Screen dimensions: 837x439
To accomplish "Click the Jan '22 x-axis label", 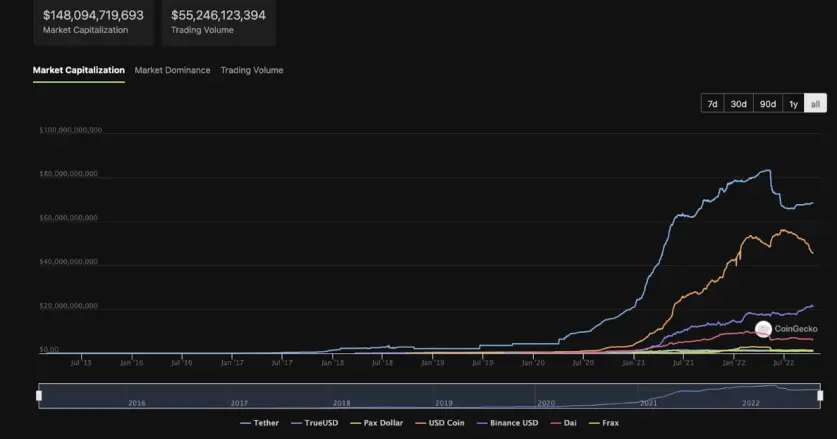I will pyautogui.click(x=733, y=363).
